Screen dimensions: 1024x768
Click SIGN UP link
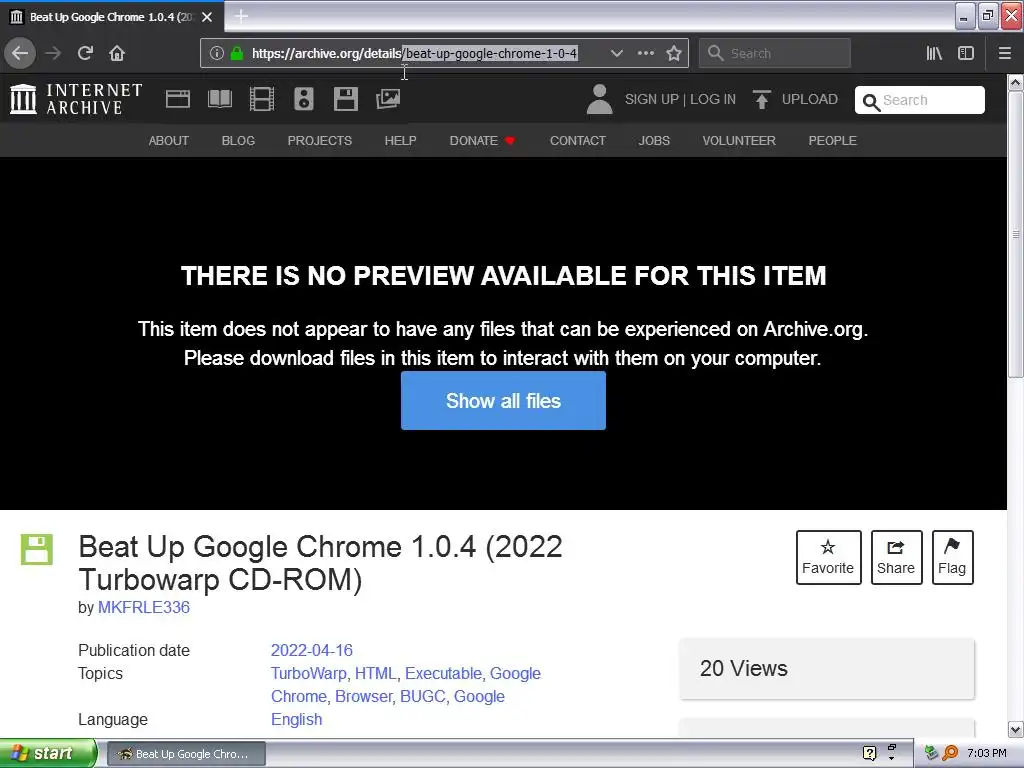point(652,99)
